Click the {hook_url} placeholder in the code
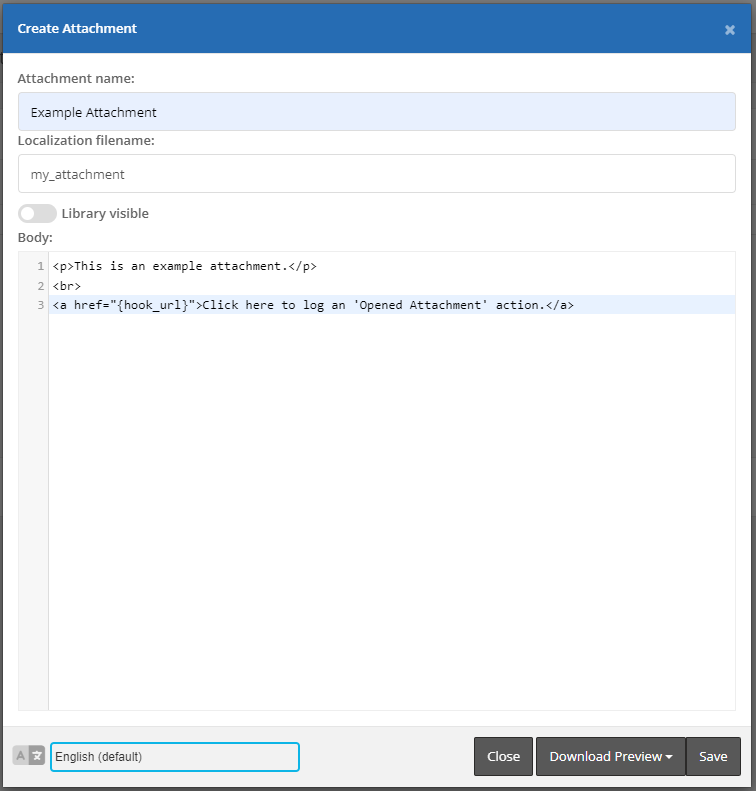This screenshot has width=756, height=791. (153, 305)
